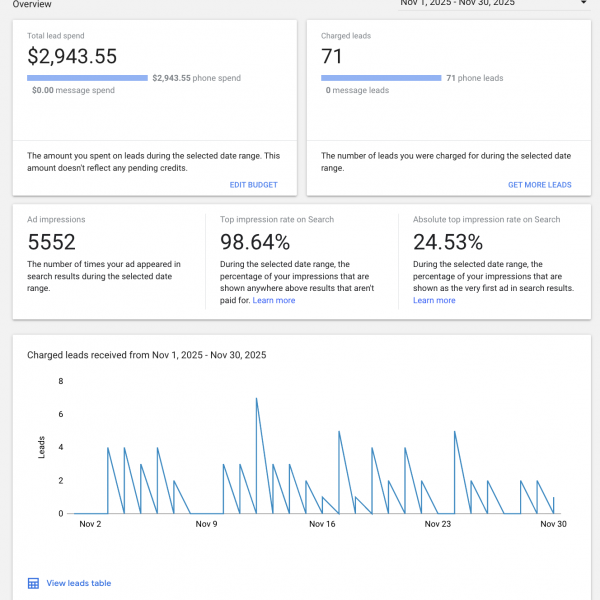Click the blue phone spend progress bar

tap(87, 78)
